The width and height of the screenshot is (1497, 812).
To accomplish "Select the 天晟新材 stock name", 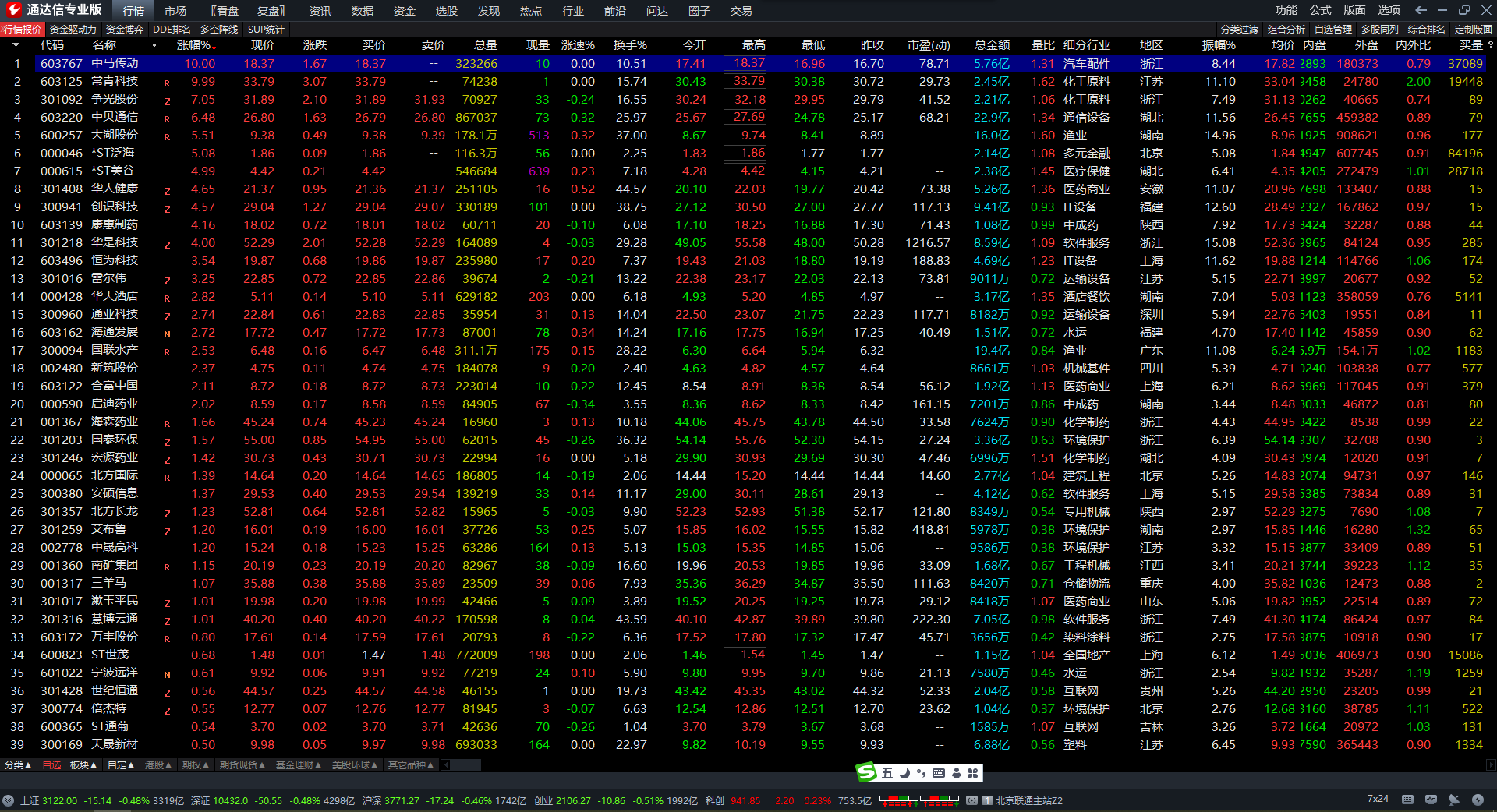I will [x=115, y=744].
